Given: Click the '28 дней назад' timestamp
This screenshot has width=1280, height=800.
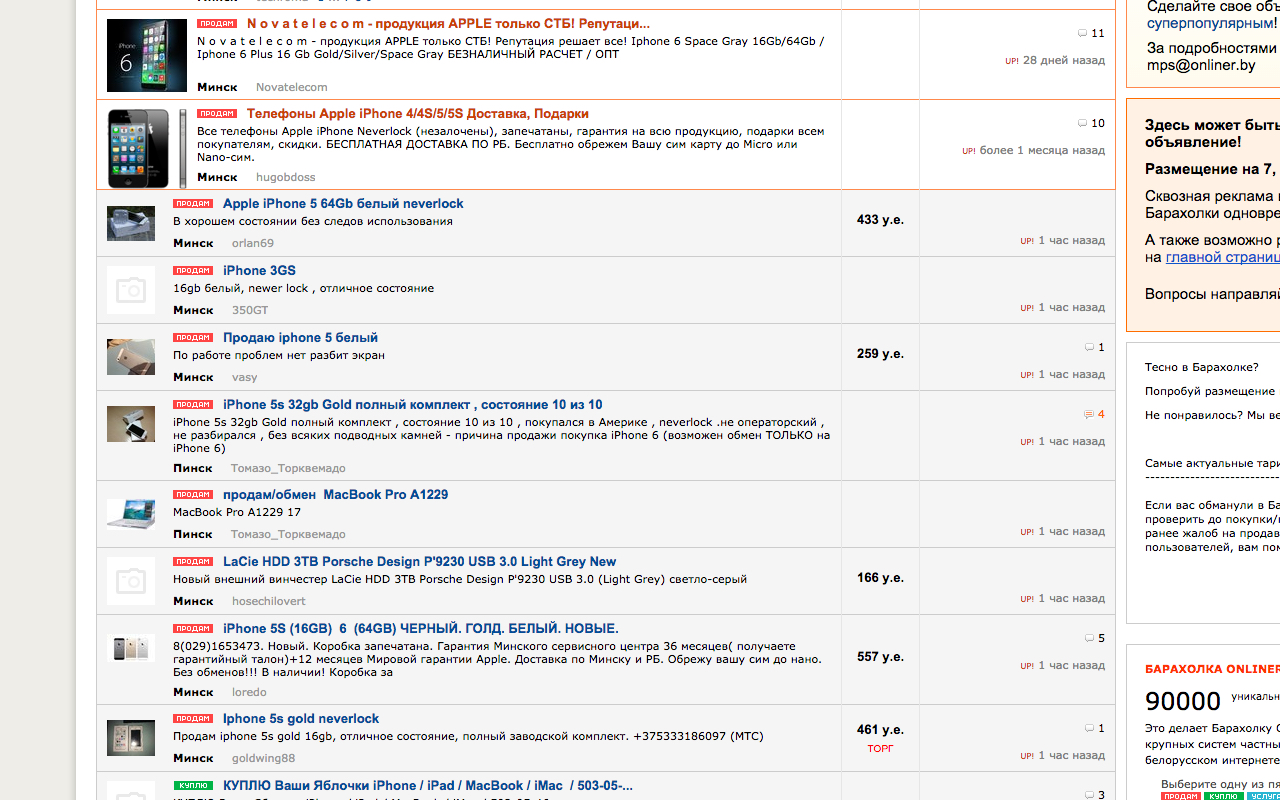Looking at the screenshot, I should pos(1064,60).
